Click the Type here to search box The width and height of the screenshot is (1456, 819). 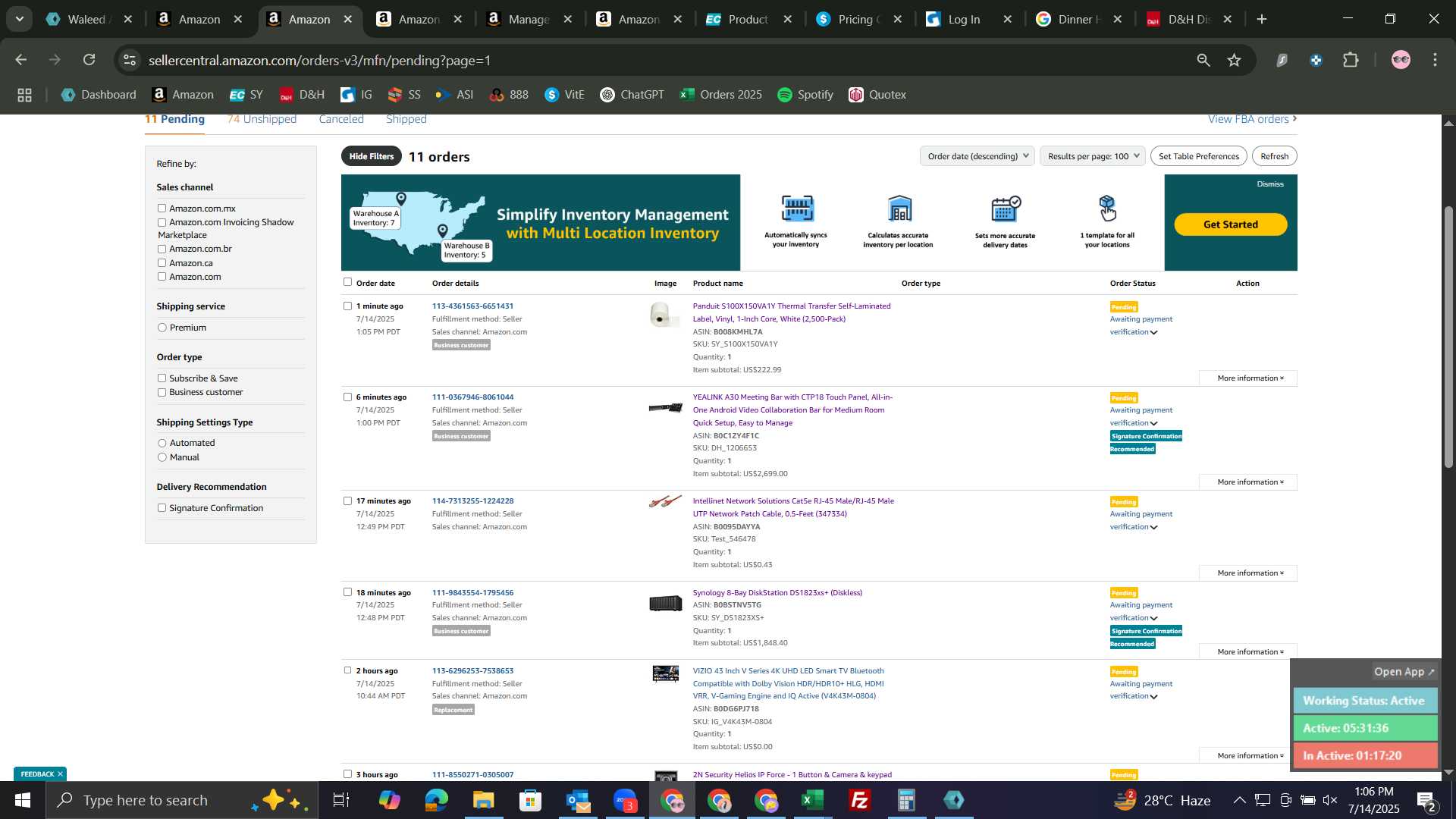[182, 800]
